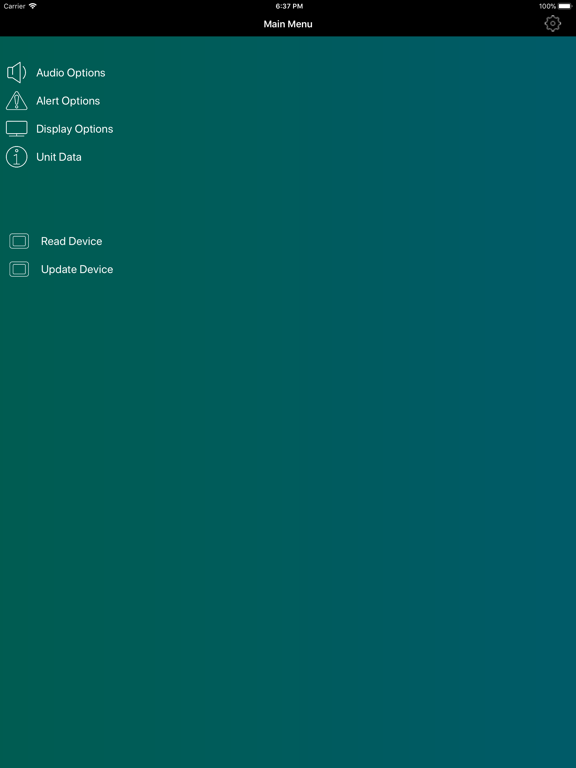Select Update Device
Image resolution: width=576 pixels, height=768 pixels.
[x=77, y=269]
